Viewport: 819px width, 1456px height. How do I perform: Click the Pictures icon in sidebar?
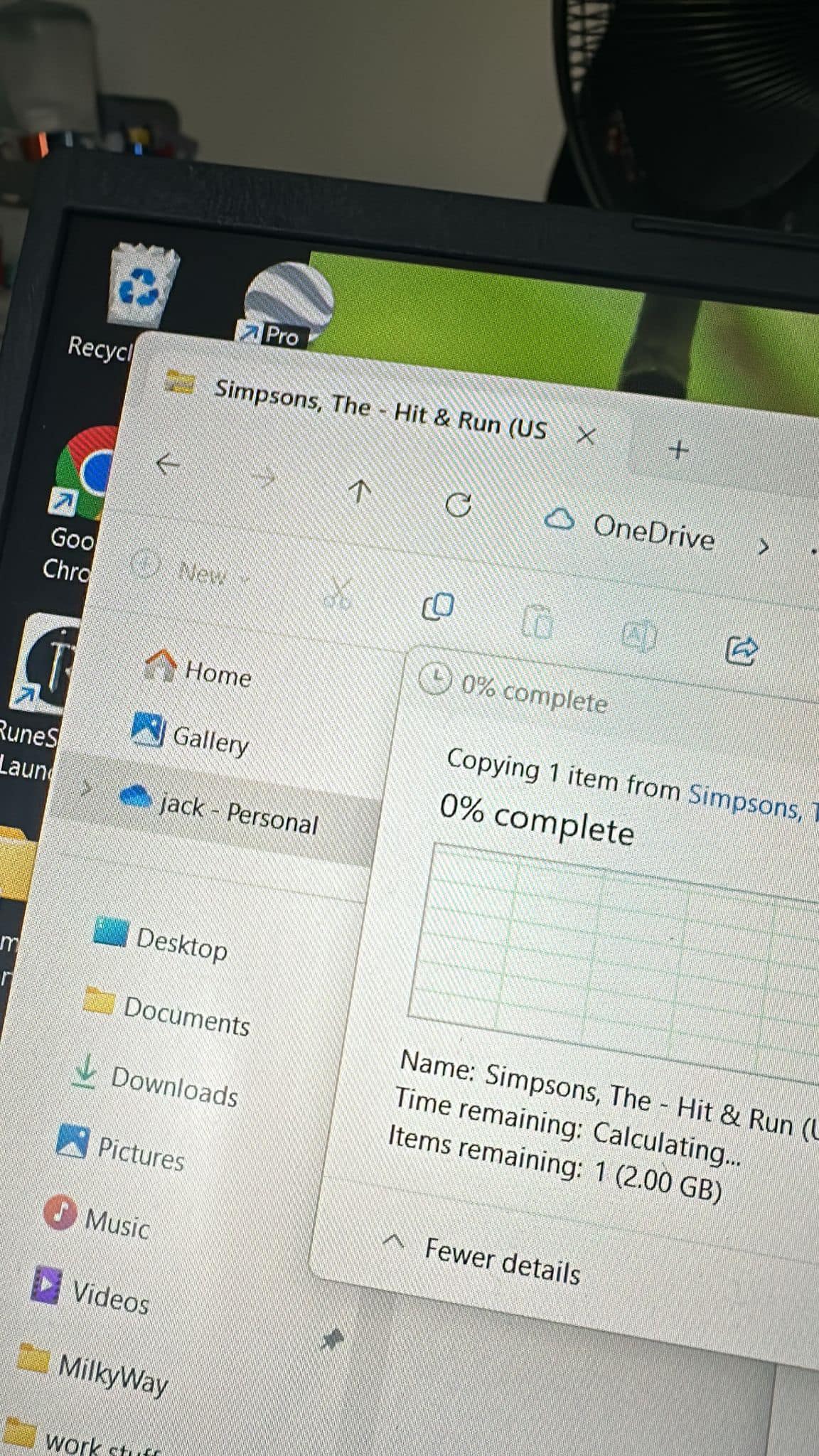click(73, 1140)
